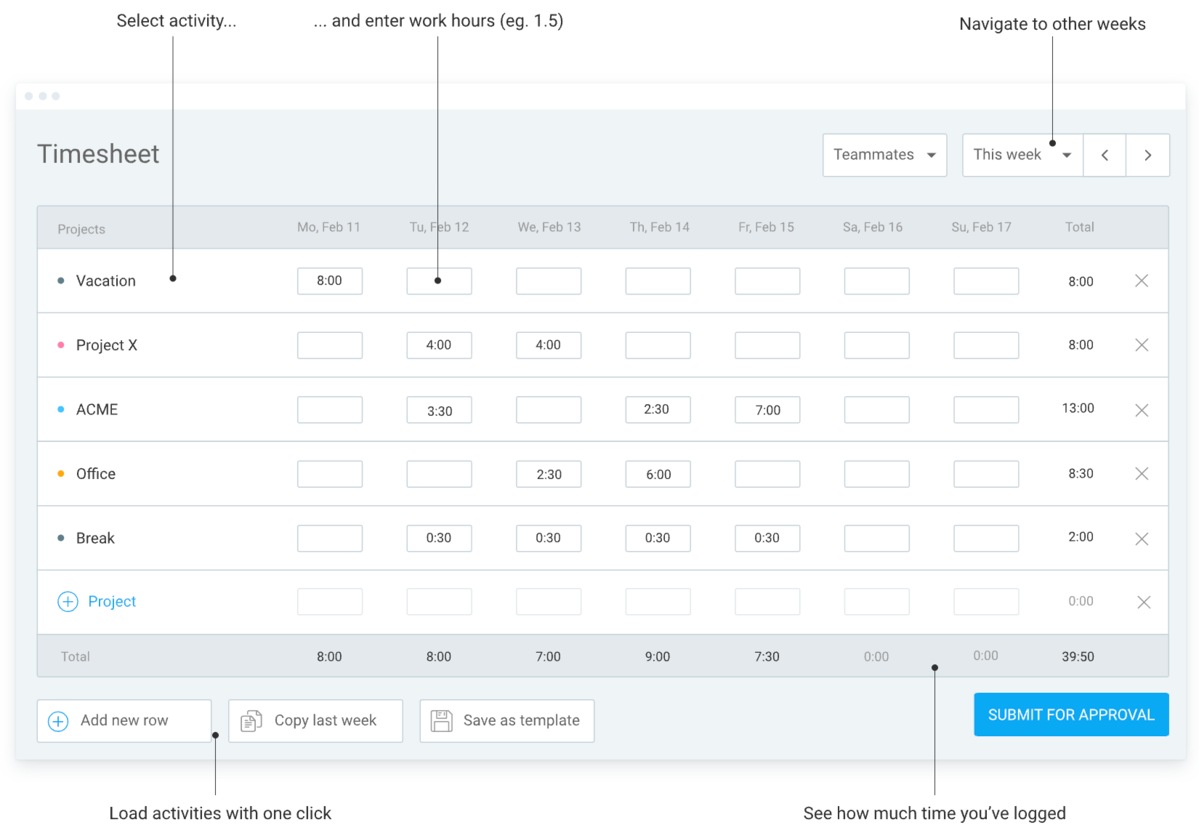
Task: Click the Add Project plus icon
Action: [68, 601]
